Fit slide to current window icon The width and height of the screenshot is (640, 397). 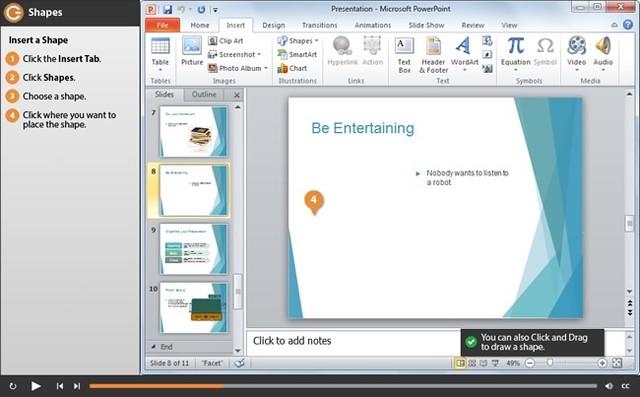[x=617, y=363]
